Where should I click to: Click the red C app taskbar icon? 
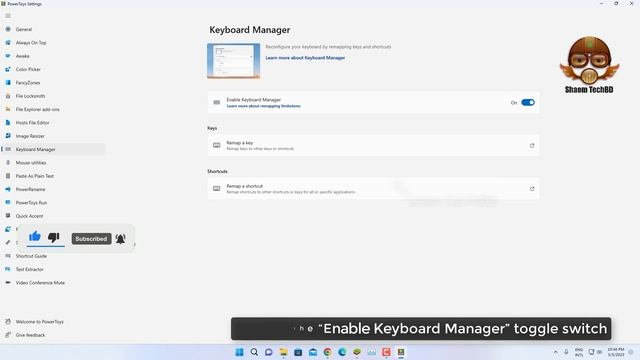pyautogui.click(x=386, y=352)
